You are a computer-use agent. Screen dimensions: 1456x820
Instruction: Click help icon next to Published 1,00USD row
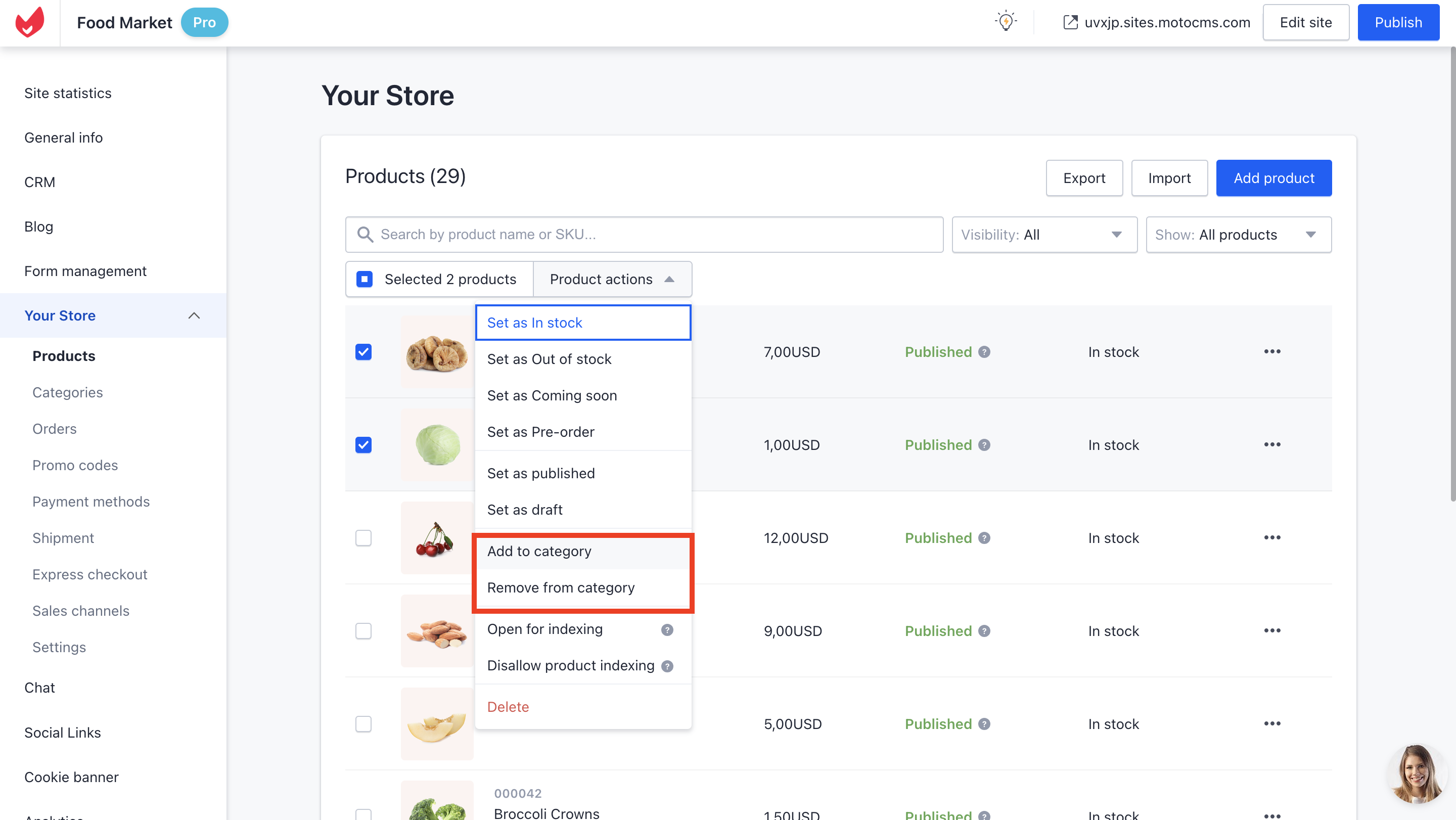pyautogui.click(x=984, y=445)
